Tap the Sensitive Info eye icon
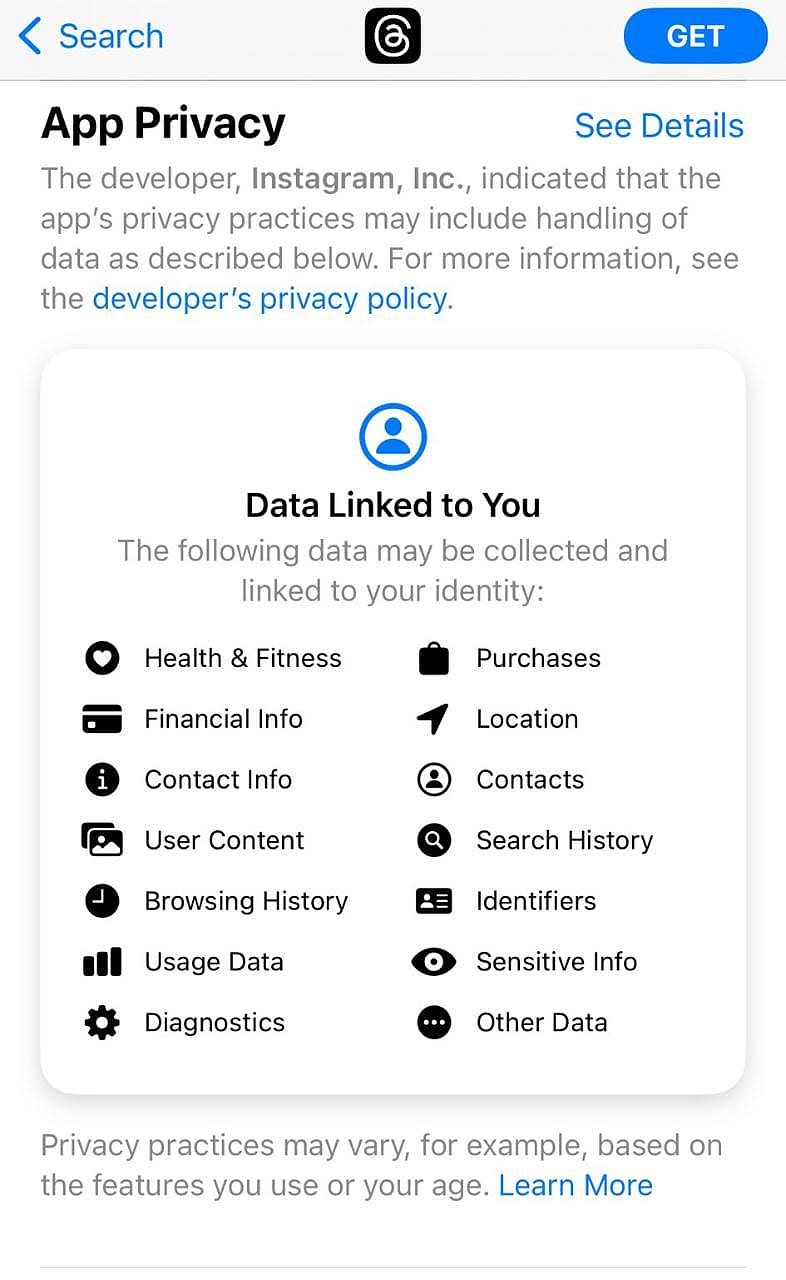786x1280 pixels. (x=434, y=962)
